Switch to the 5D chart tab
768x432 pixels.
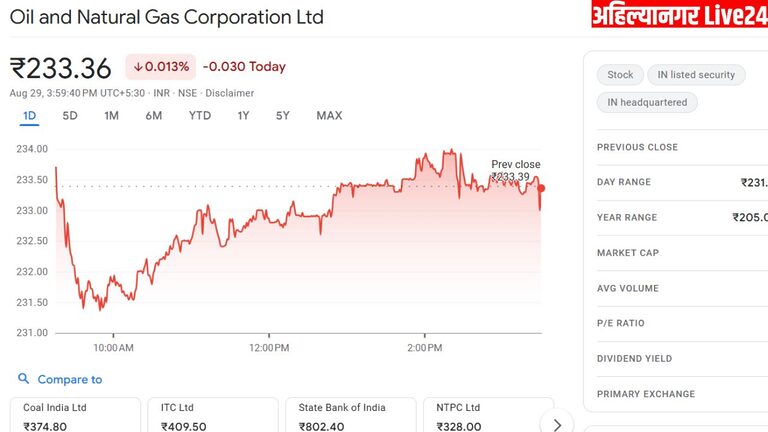[70, 116]
